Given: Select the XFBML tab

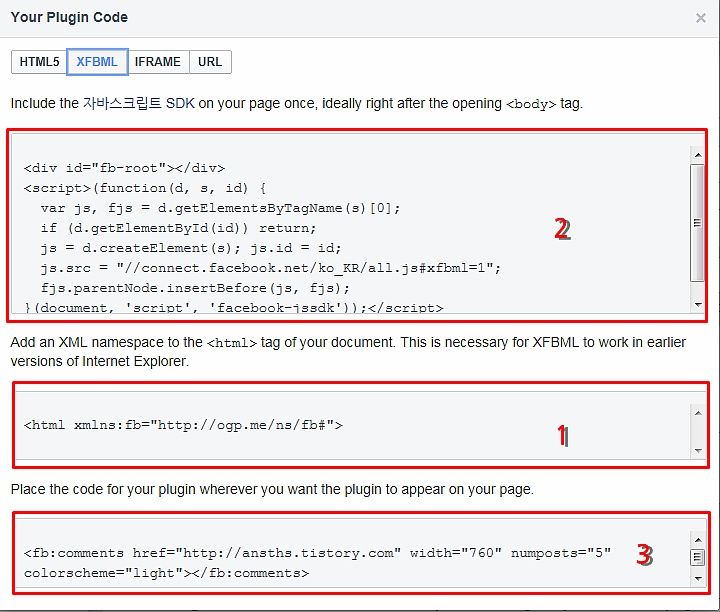Looking at the screenshot, I should pyautogui.click(x=97, y=62).
